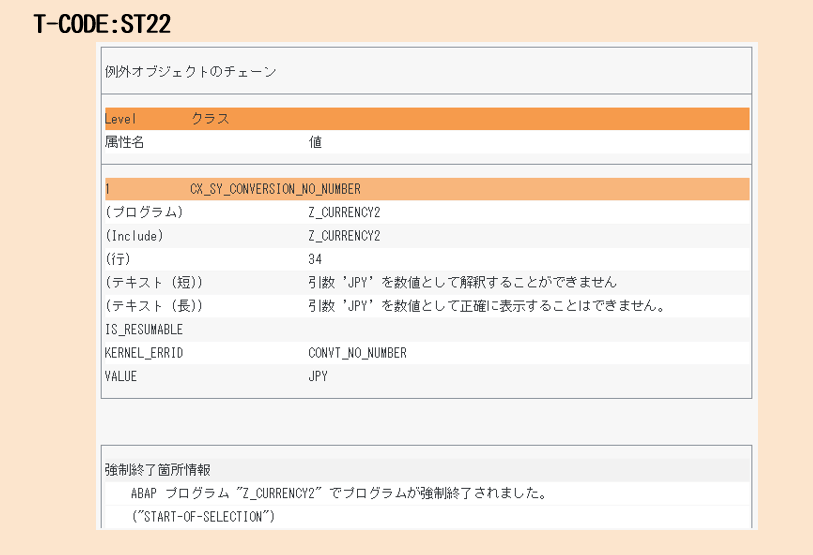Image resolution: width=813 pixels, height=555 pixels.
Task: Click the START-OF-SELECTION event text
Action: 203,517
